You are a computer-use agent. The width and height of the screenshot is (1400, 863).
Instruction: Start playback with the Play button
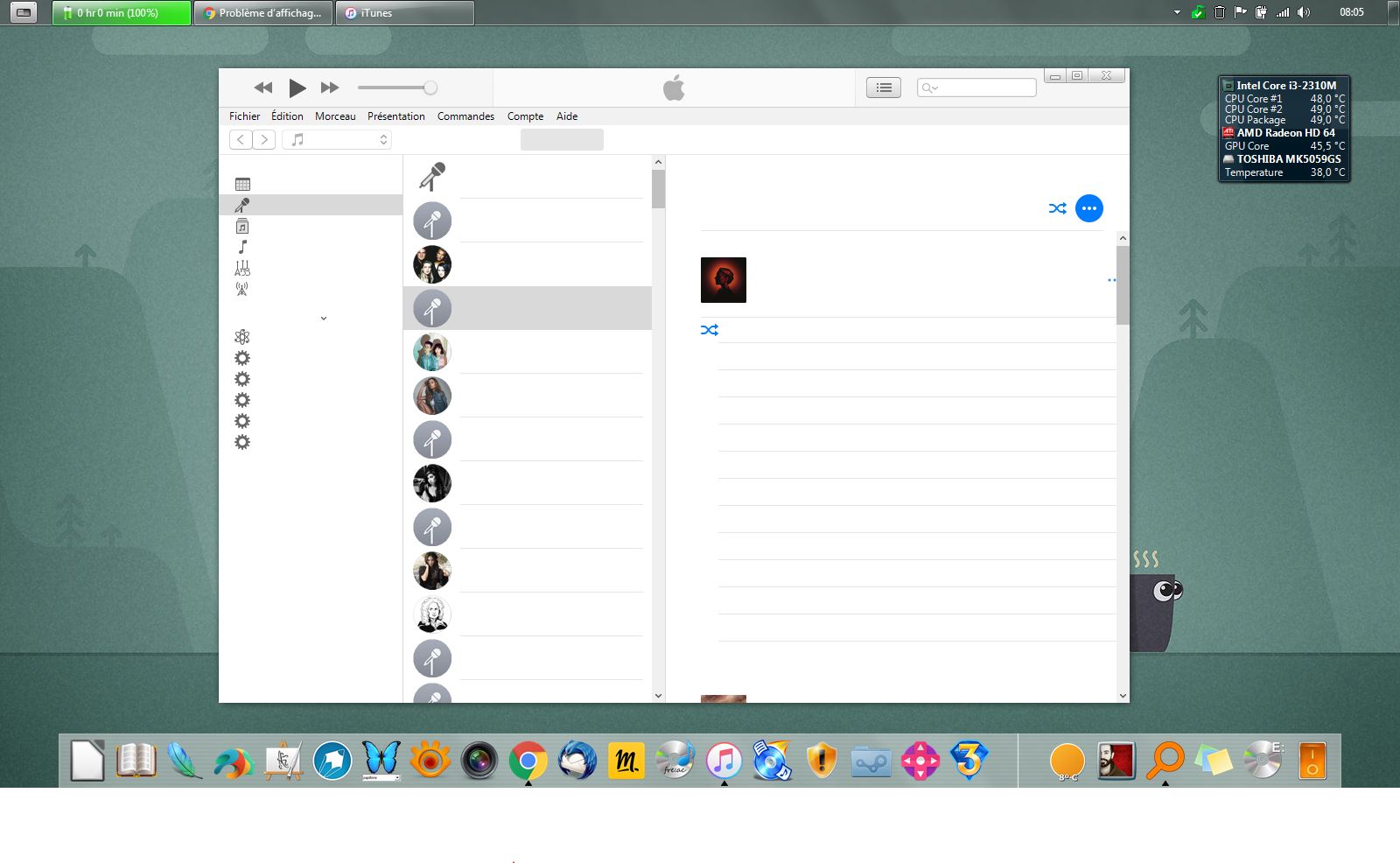[297, 88]
